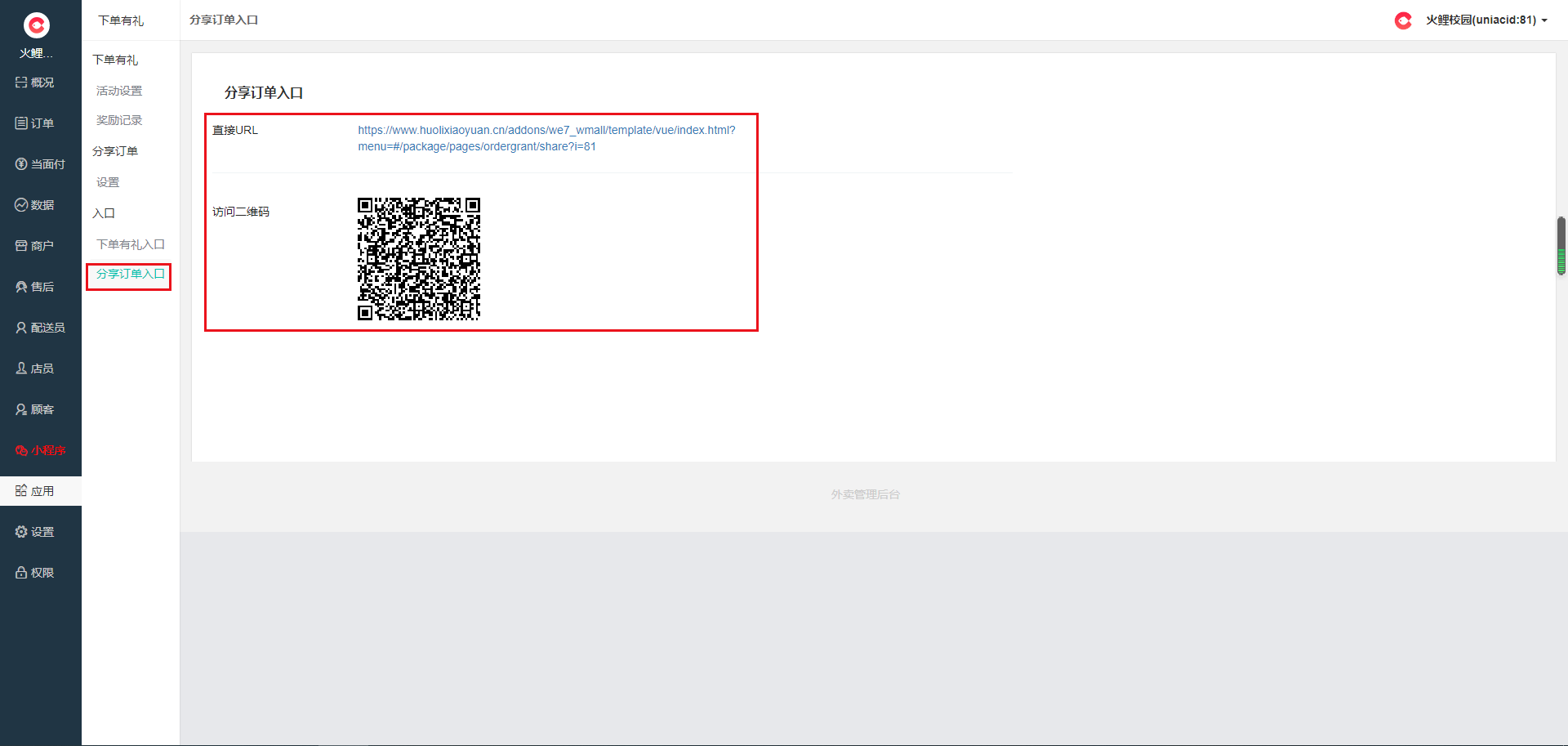Open the 售后 after-sales section
Image resolution: width=1568 pixels, height=746 pixels.
click(34, 287)
